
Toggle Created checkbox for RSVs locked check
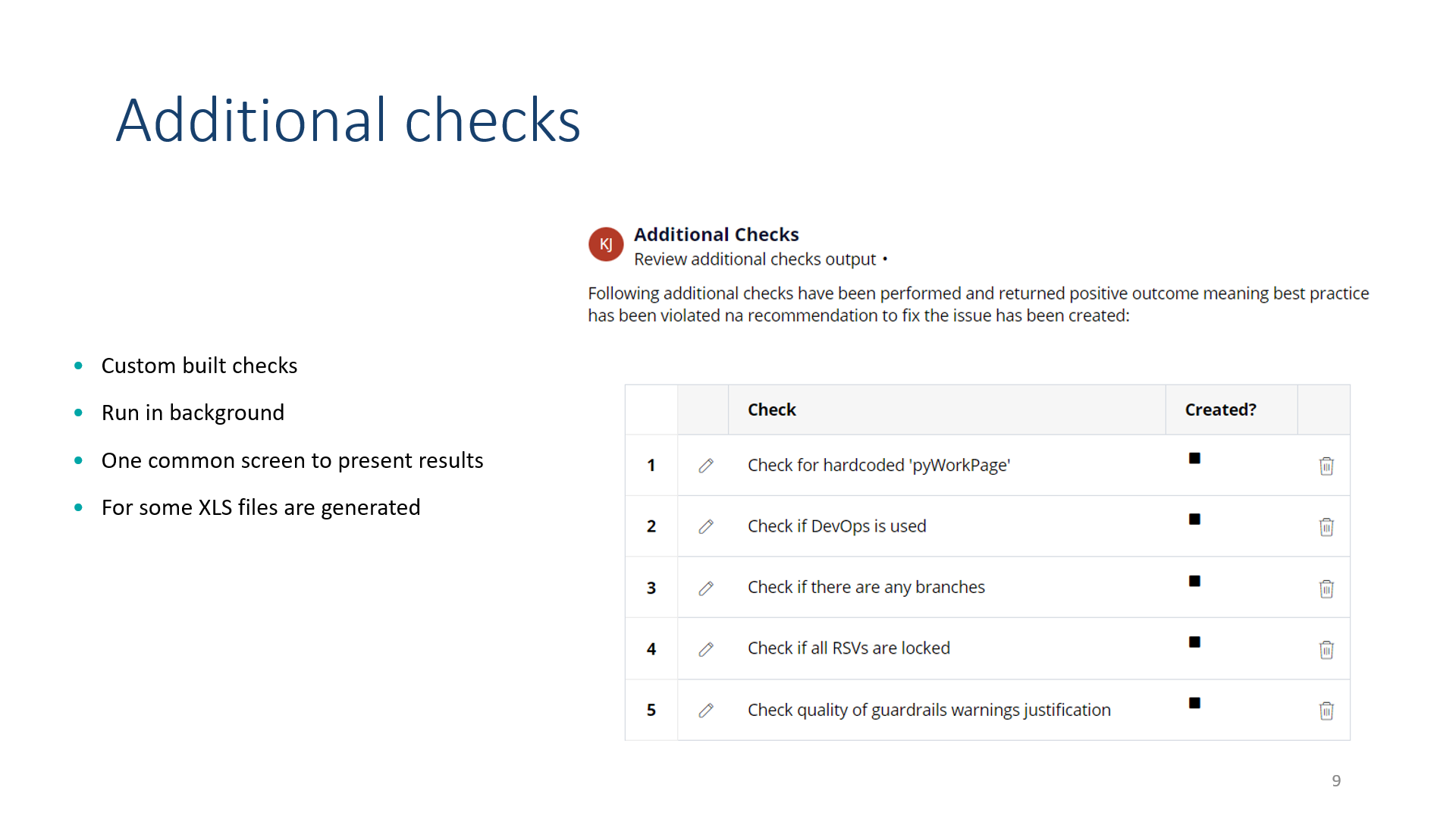click(1194, 642)
